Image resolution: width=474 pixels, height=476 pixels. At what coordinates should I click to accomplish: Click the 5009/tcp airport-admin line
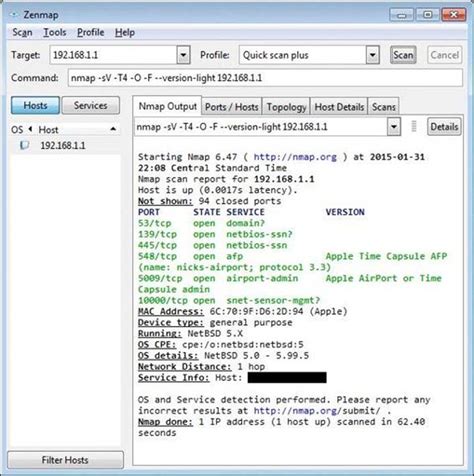click(289, 278)
